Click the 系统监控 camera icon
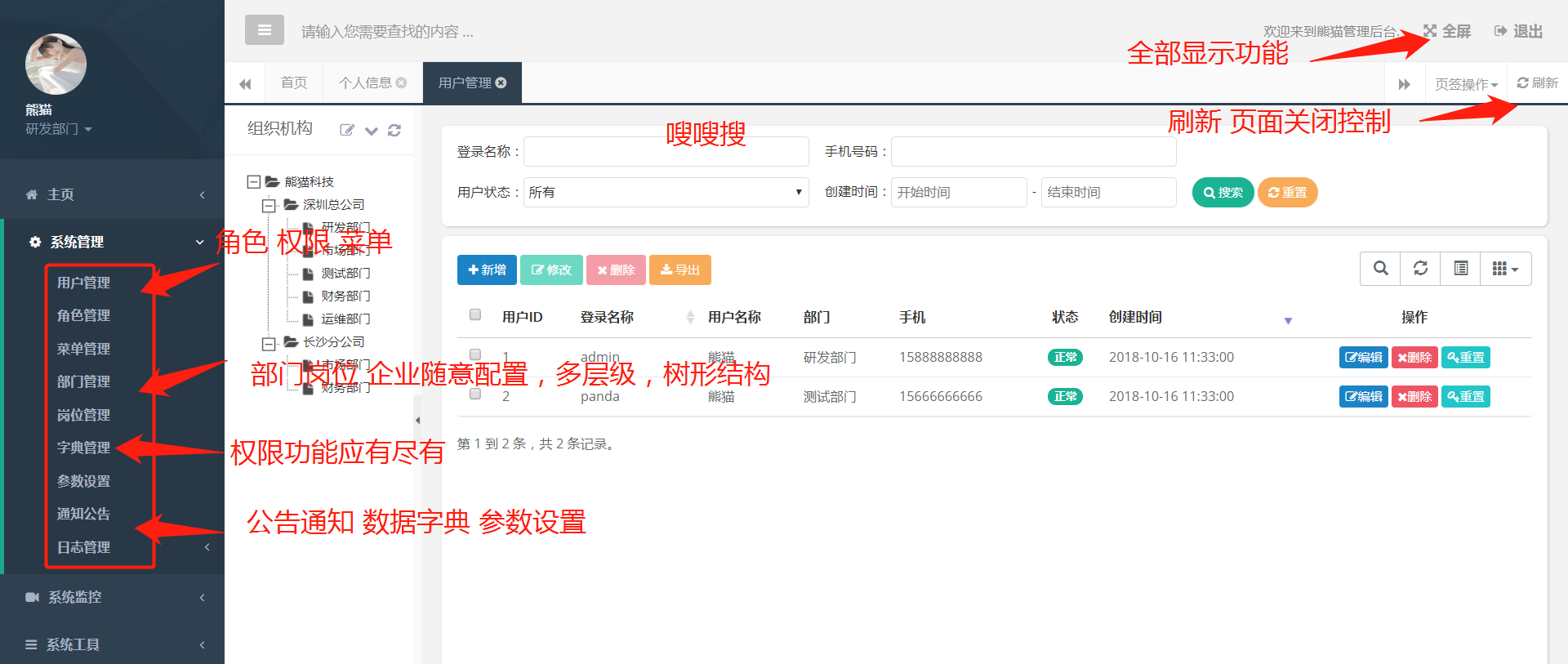 pyautogui.click(x=32, y=597)
